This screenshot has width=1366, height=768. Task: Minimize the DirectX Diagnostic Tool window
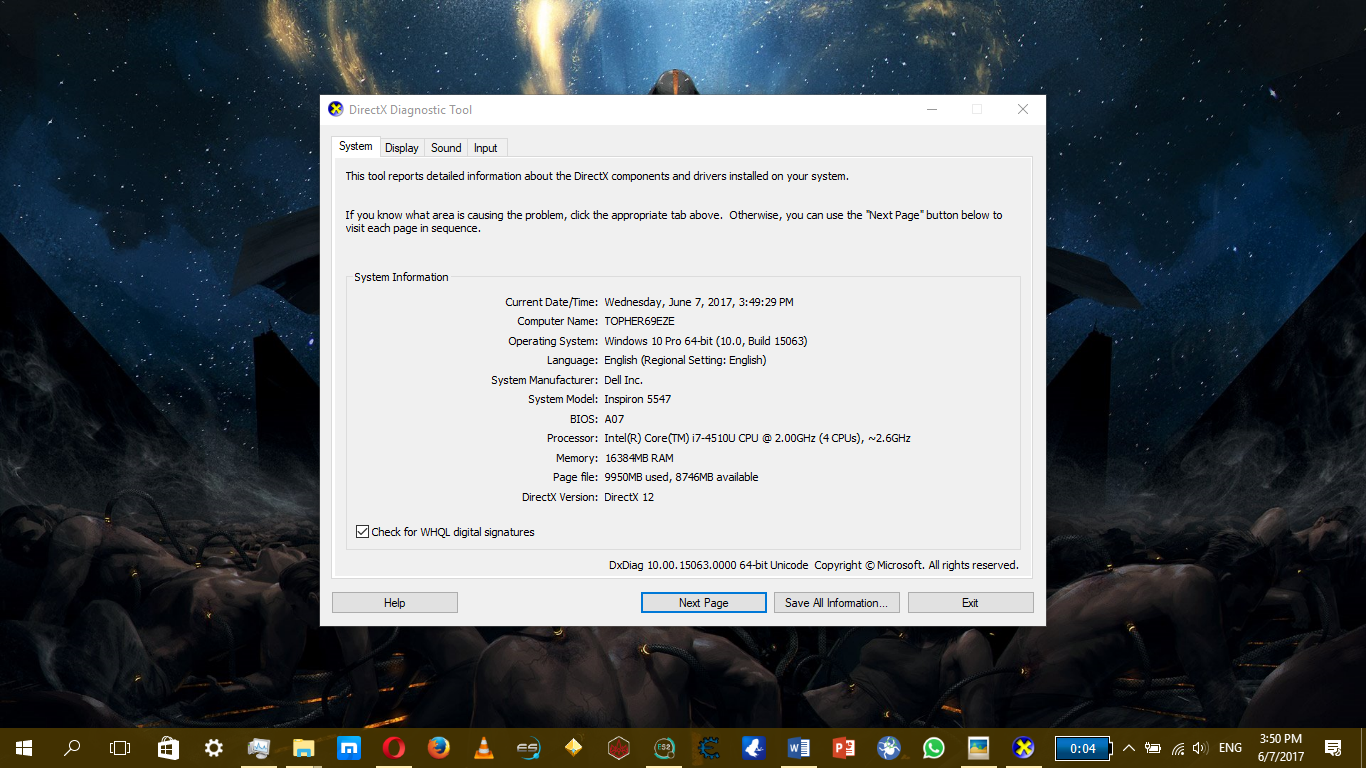pos(931,110)
